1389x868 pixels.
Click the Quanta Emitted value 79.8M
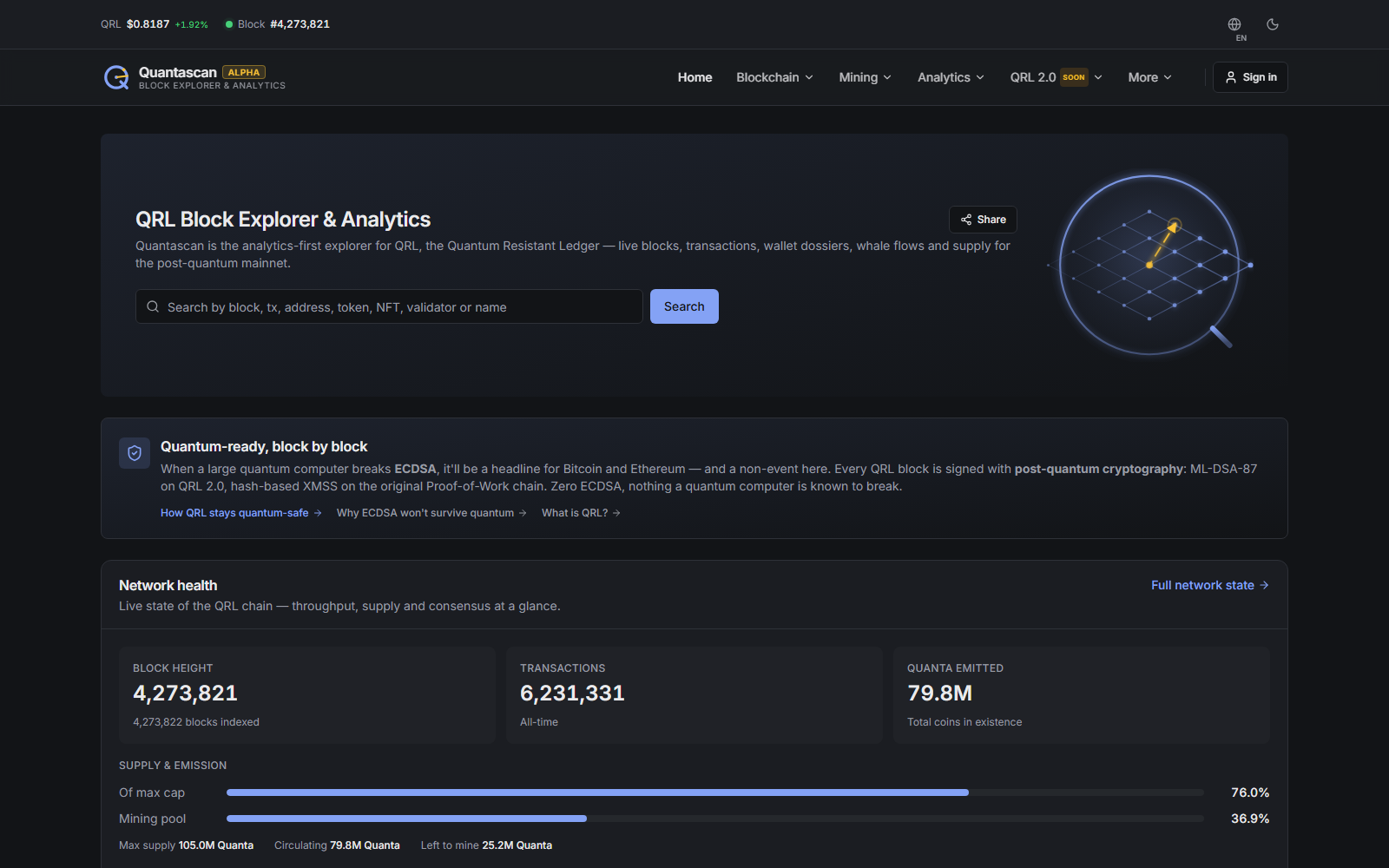(939, 694)
